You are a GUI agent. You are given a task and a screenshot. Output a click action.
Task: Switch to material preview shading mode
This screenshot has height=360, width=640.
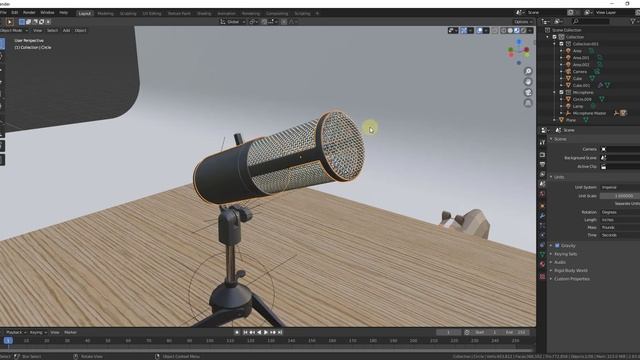pos(517,30)
